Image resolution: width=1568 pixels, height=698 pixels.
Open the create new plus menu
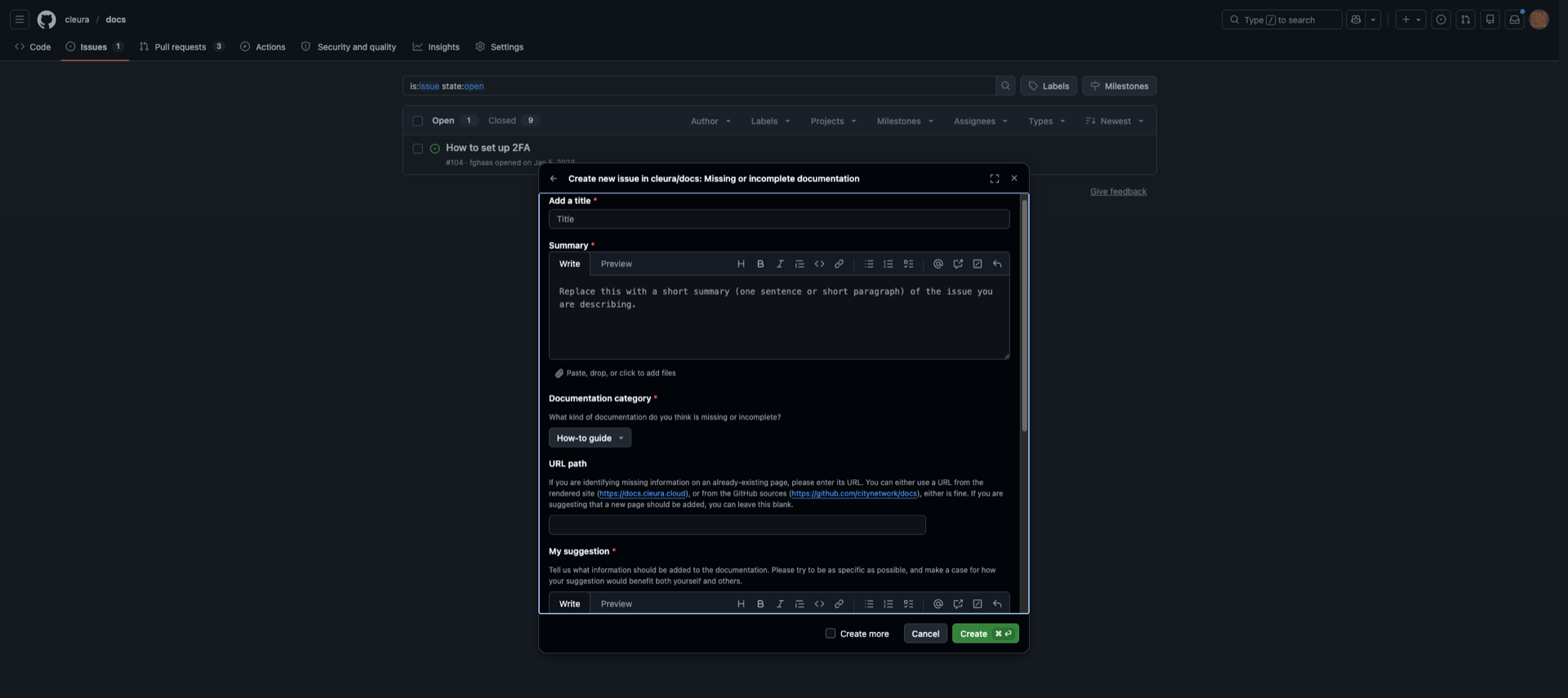coord(1411,20)
